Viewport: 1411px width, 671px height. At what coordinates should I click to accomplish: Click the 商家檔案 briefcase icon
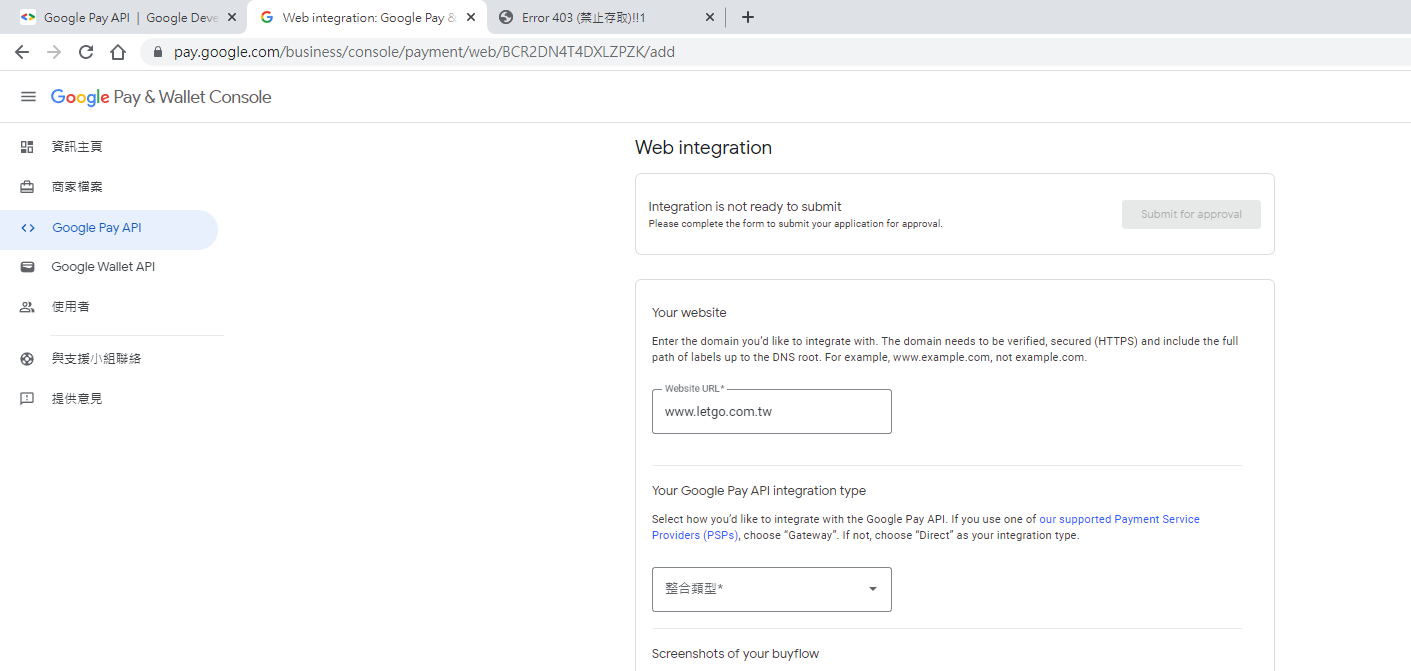tap(28, 187)
